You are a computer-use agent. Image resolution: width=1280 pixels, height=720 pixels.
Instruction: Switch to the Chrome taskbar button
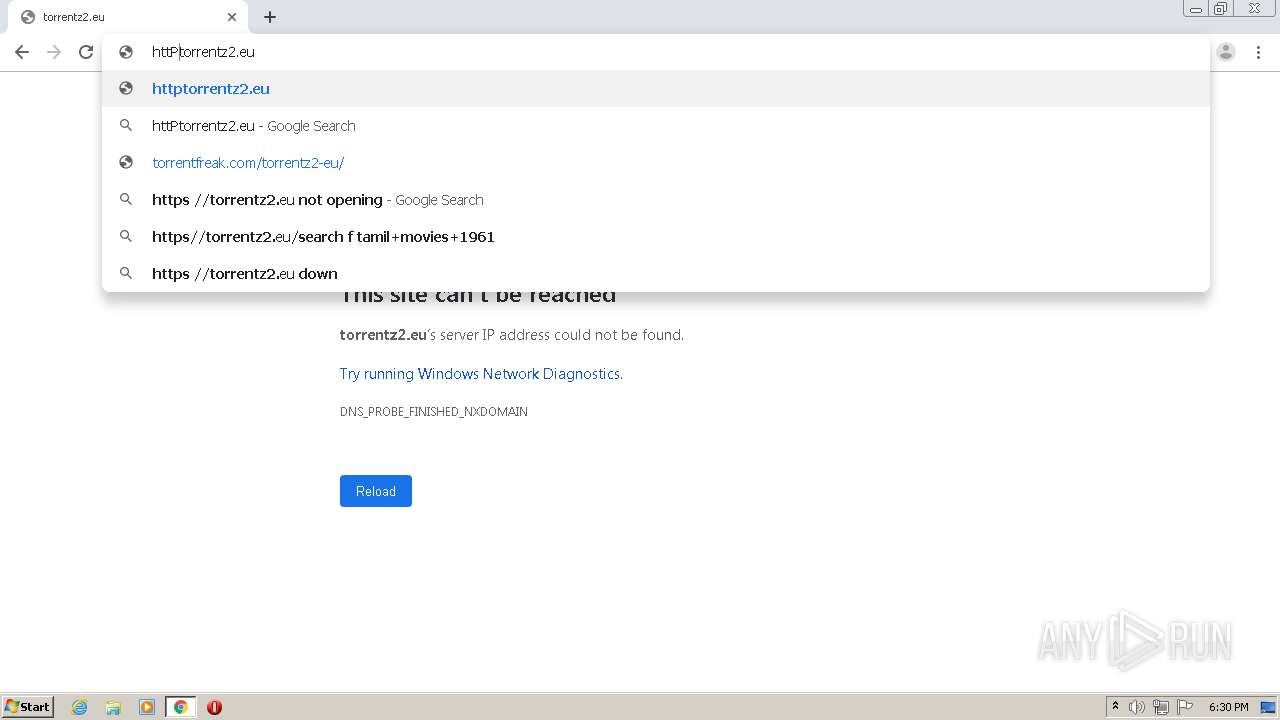pyautogui.click(x=180, y=707)
